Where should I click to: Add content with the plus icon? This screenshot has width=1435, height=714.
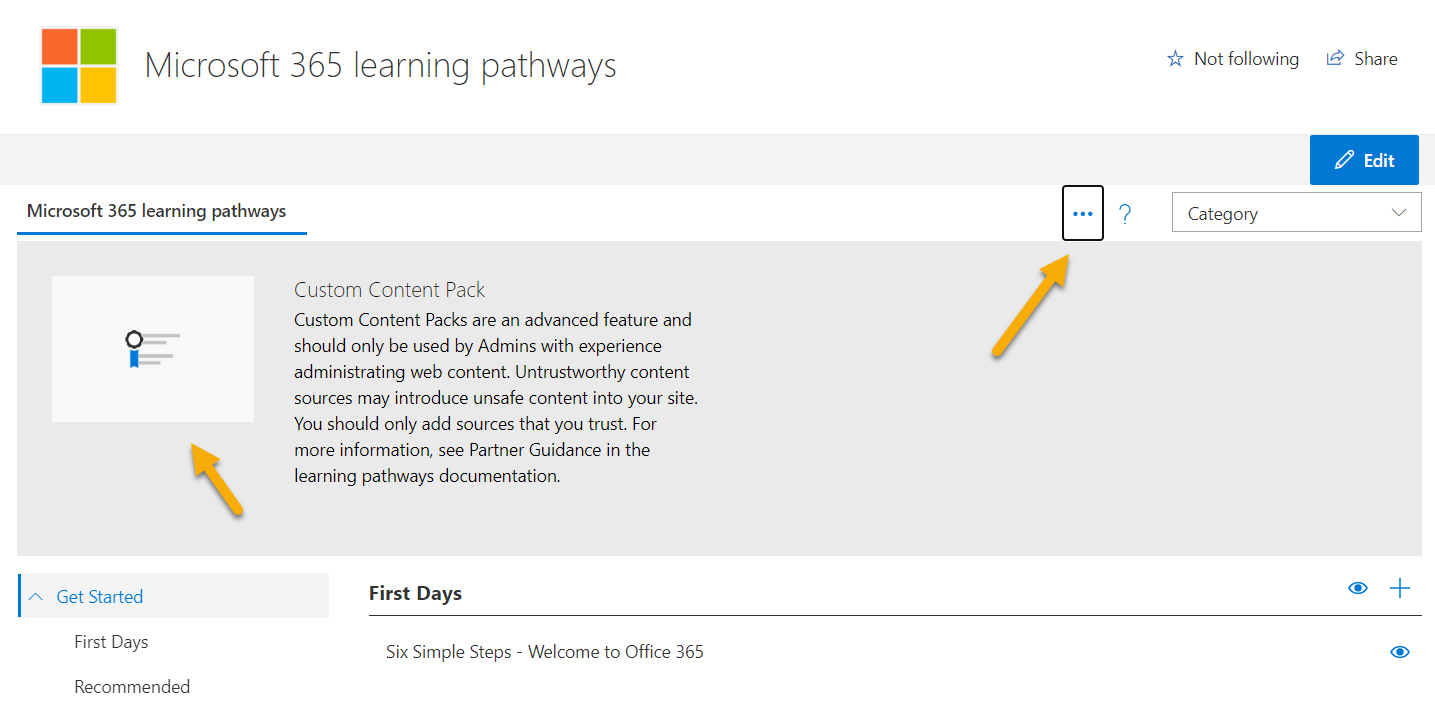(1400, 588)
